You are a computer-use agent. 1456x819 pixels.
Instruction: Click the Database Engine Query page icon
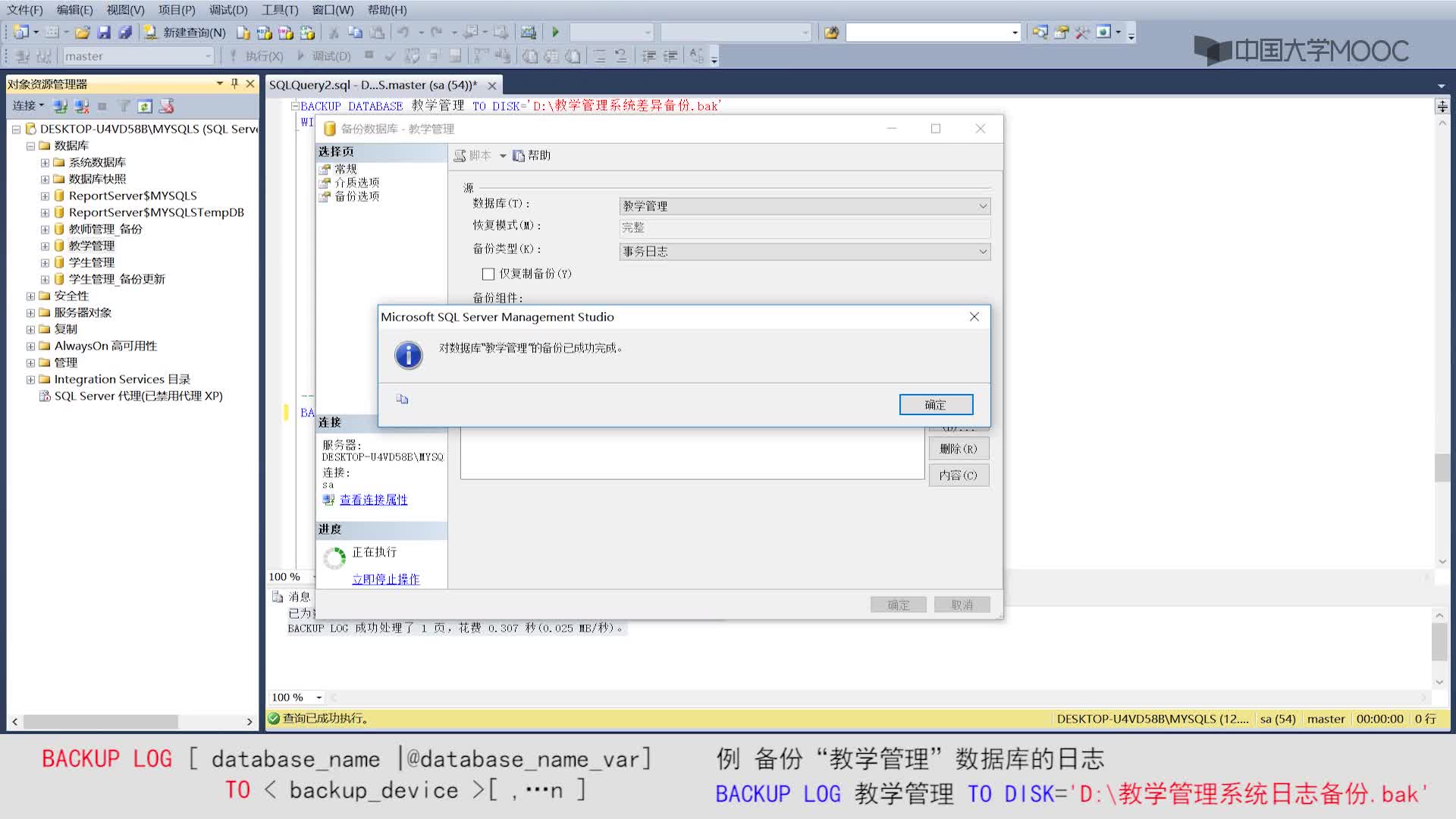pos(243,33)
